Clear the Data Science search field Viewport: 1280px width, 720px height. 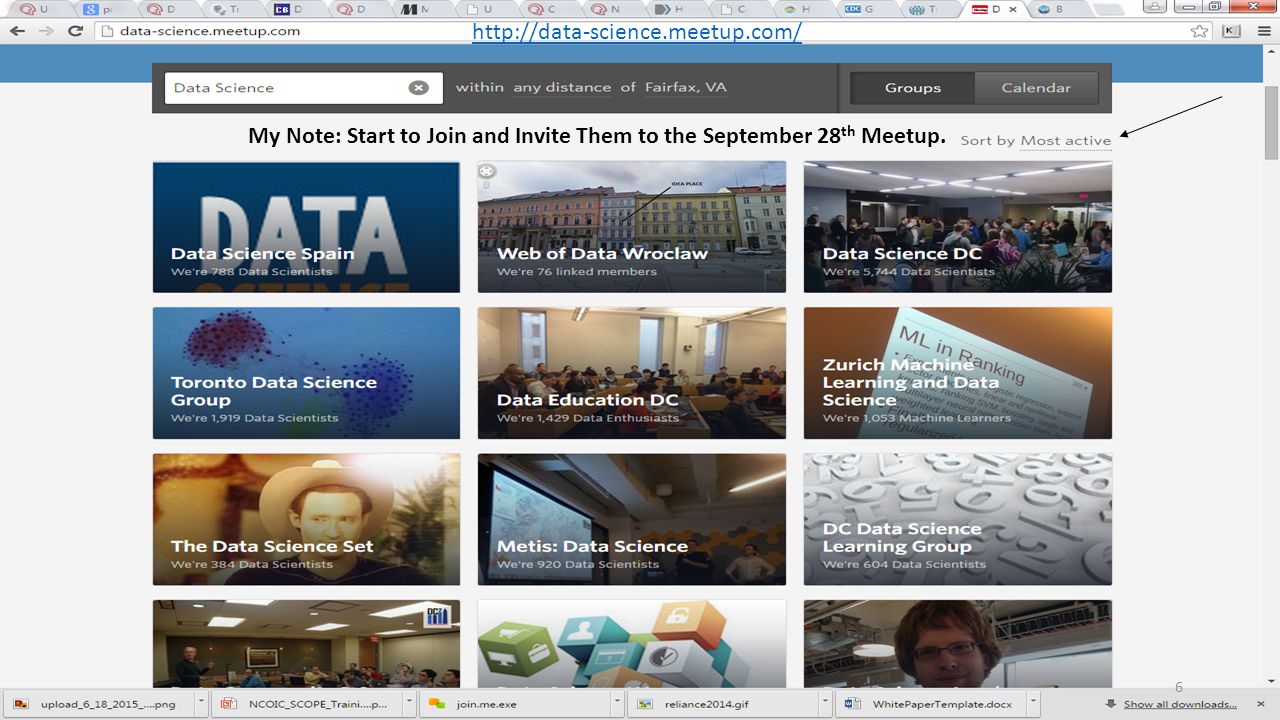(419, 87)
